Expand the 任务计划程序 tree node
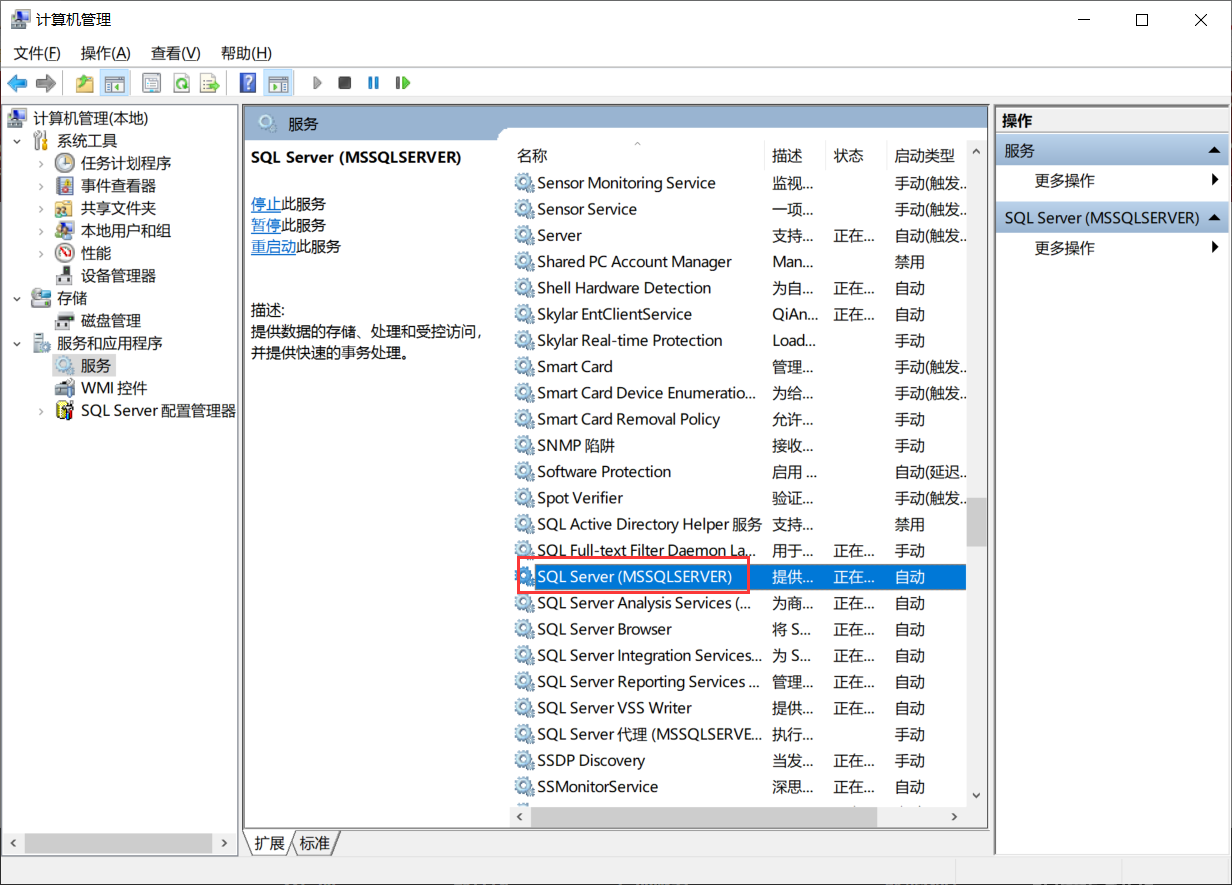Viewport: 1232px width, 885px height. (40, 163)
